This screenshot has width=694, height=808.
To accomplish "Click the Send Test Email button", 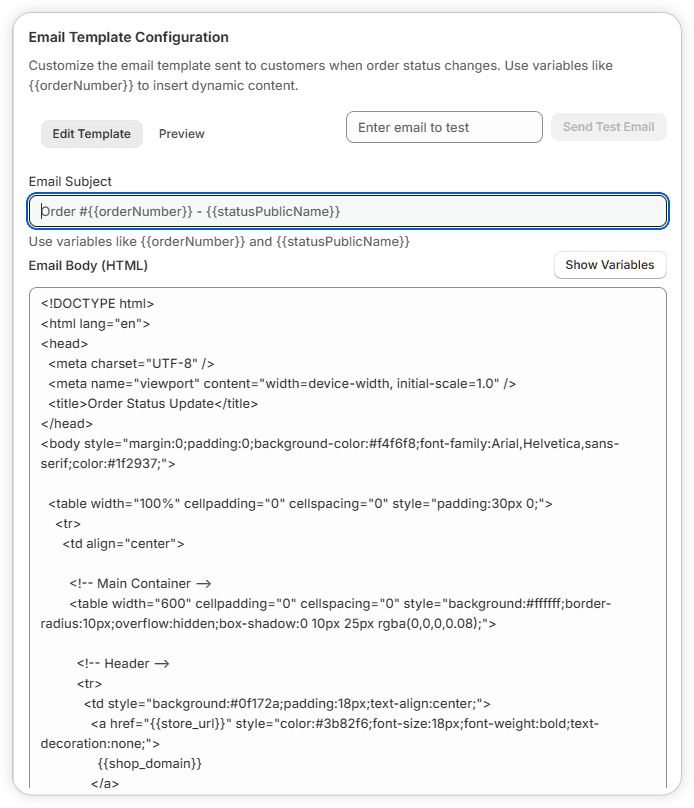I will click(608, 127).
